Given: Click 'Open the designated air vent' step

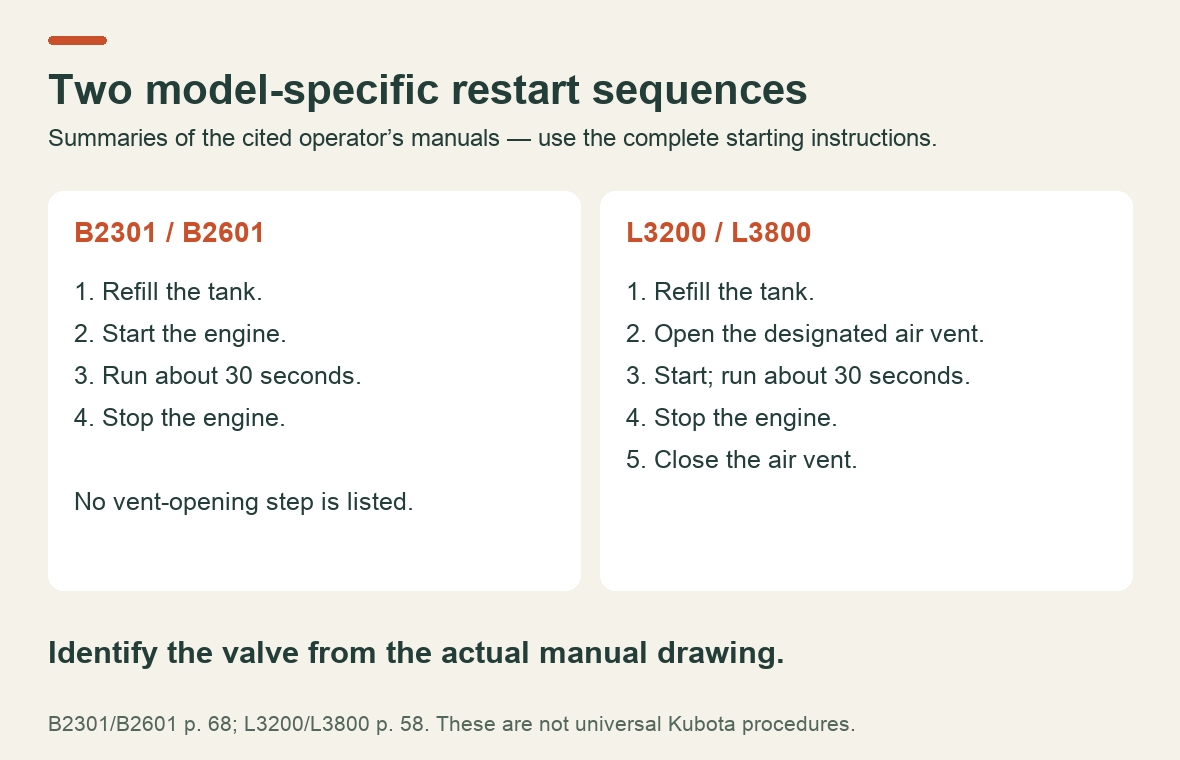Looking at the screenshot, I should (805, 334).
